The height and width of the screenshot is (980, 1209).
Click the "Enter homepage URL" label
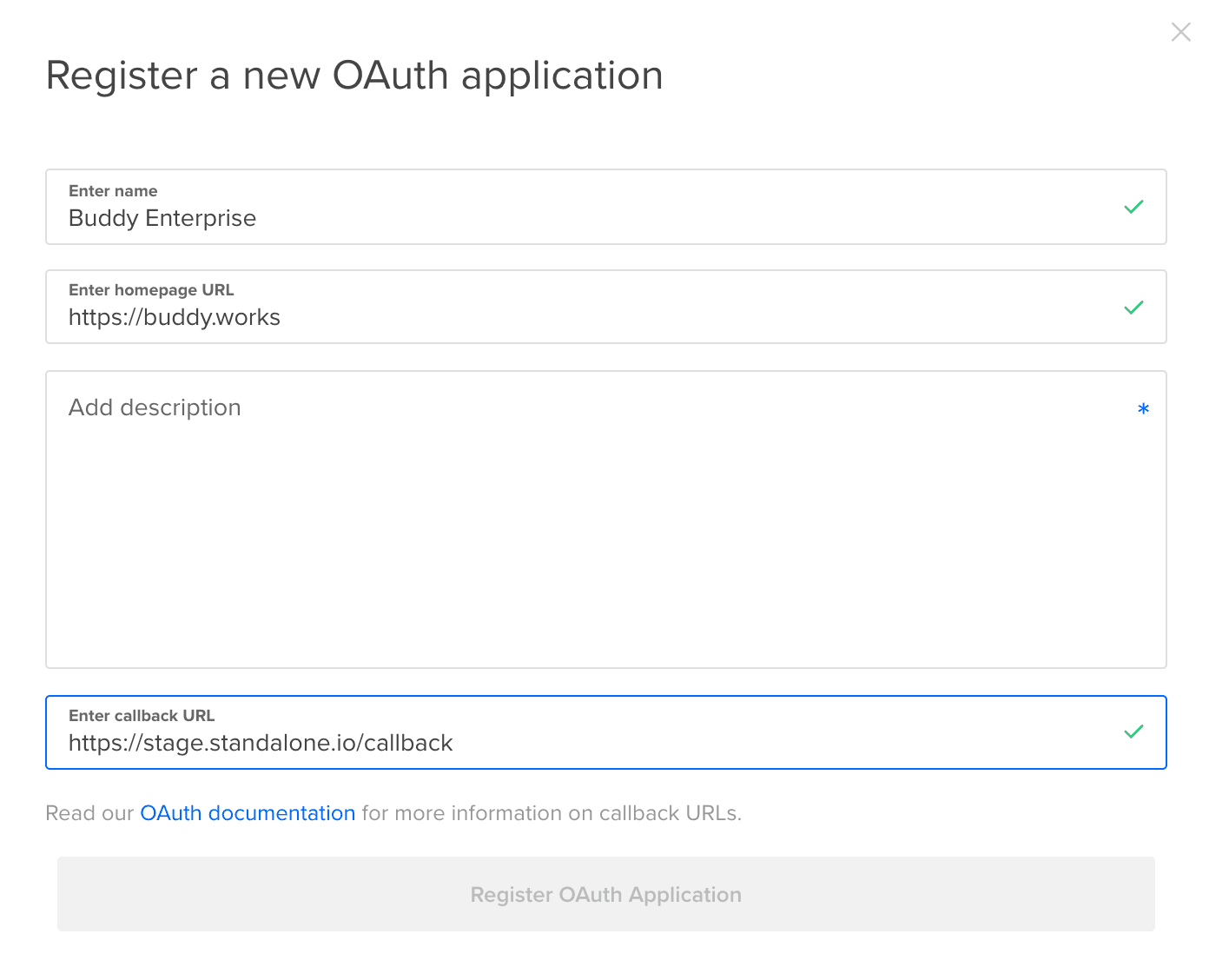151,290
